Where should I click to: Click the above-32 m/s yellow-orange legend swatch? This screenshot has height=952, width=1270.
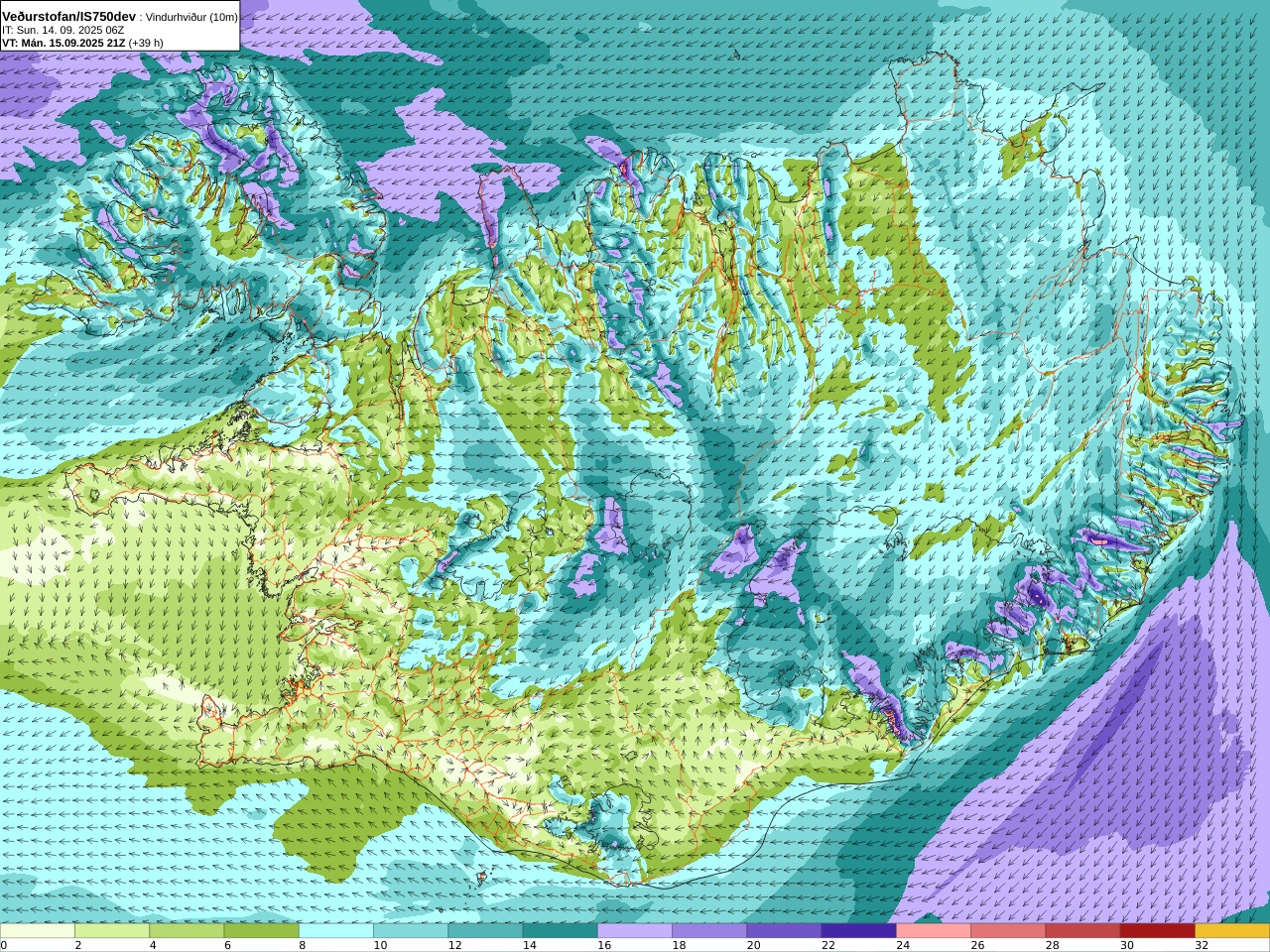pyautogui.click(x=1232, y=931)
